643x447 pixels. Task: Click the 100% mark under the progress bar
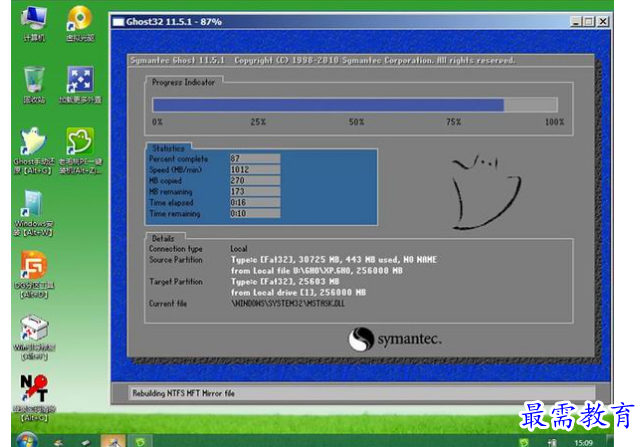tap(554, 122)
